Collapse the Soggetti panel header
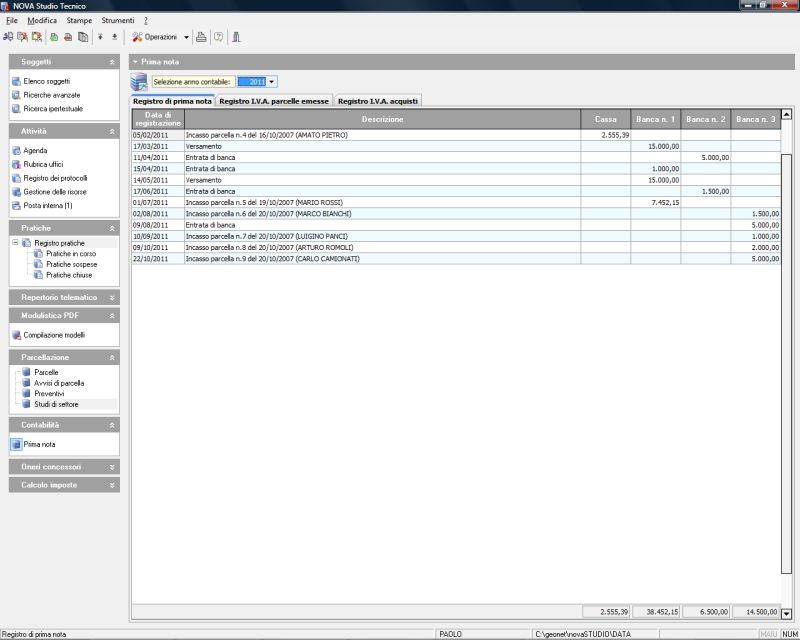Image resolution: width=800 pixels, height=640 pixels. point(112,62)
